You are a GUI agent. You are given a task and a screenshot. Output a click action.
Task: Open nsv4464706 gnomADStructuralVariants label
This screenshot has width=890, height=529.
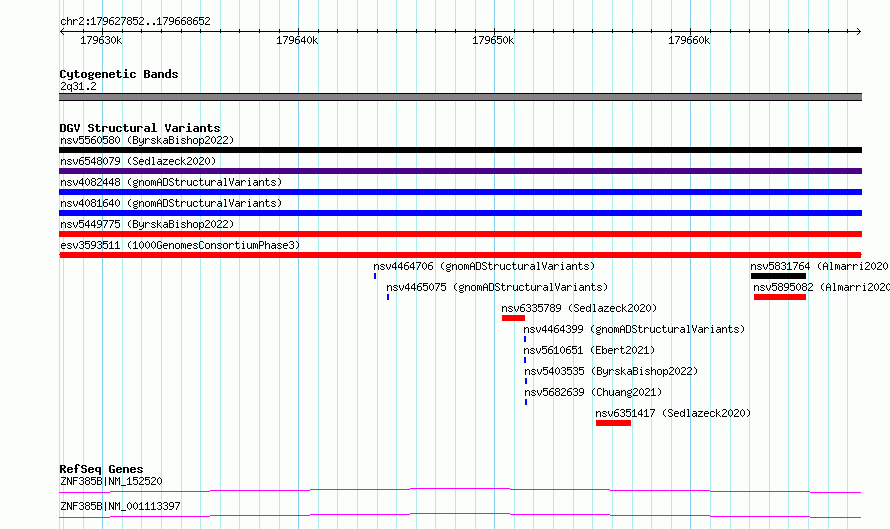point(484,266)
